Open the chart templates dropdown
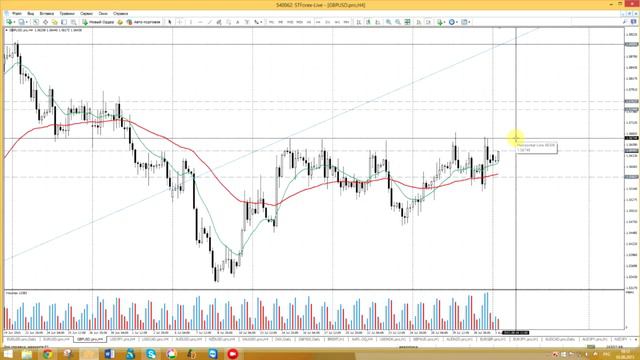640x360 pixels. (x=466, y=22)
